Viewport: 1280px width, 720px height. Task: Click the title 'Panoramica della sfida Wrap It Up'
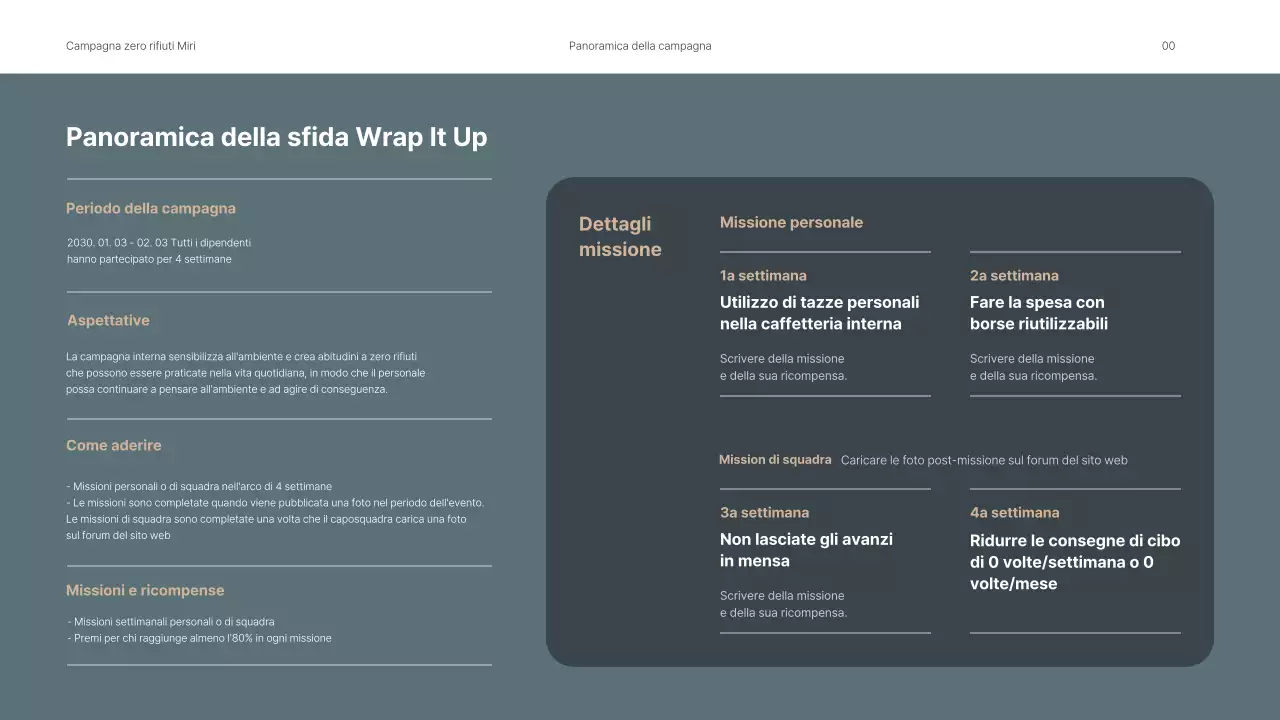(x=276, y=137)
